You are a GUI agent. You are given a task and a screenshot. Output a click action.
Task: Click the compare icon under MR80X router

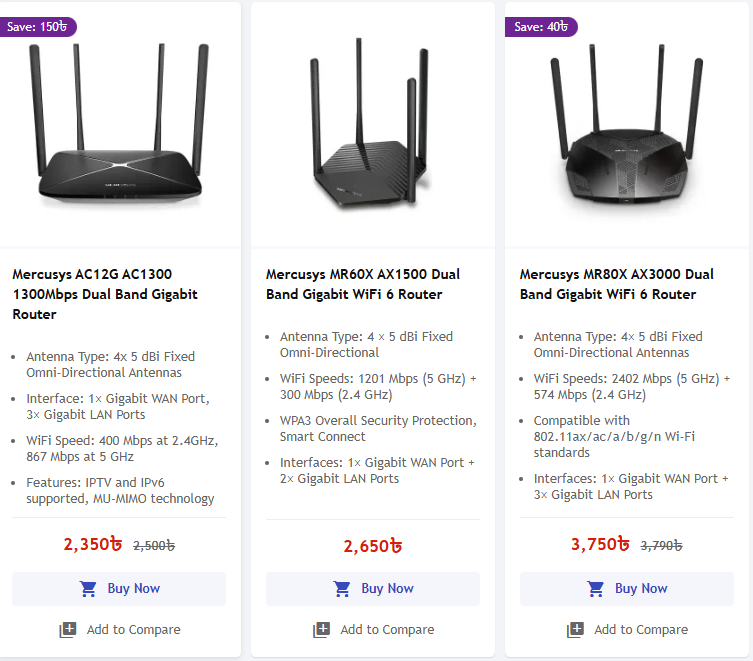pyautogui.click(x=575, y=630)
